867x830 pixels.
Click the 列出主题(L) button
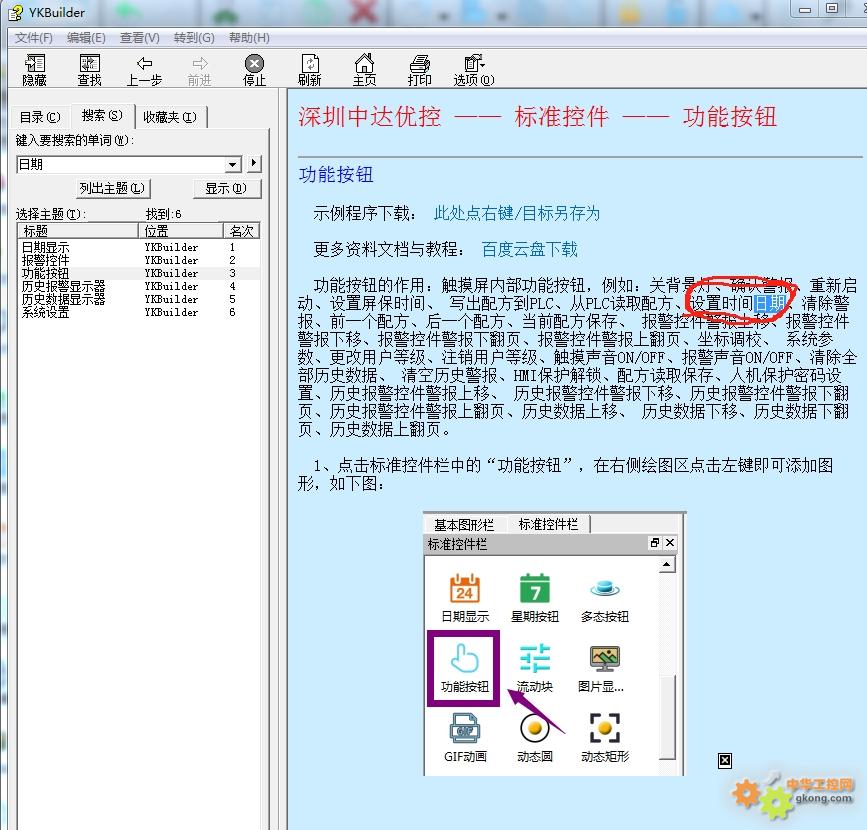click(113, 189)
